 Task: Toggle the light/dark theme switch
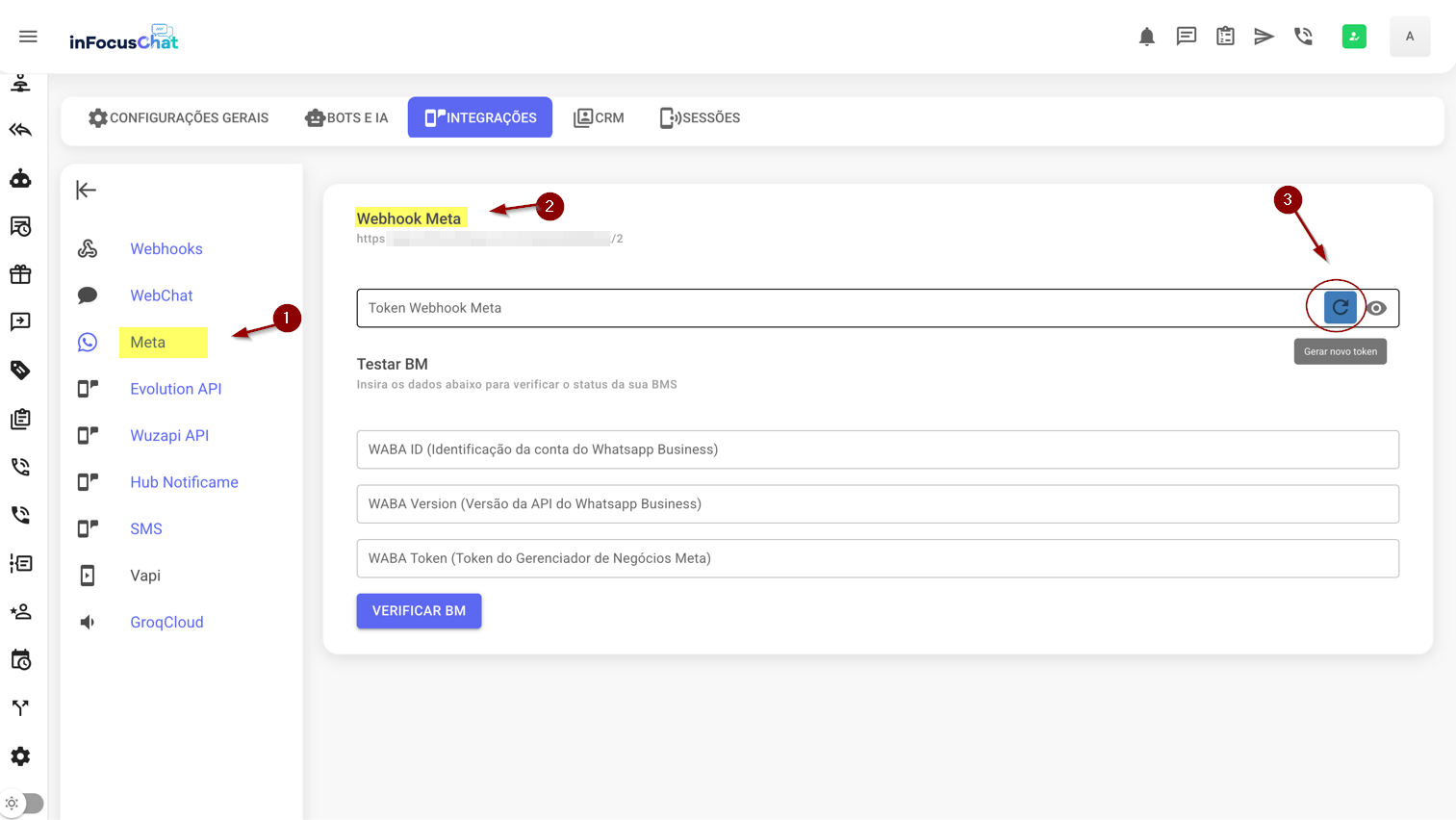23,803
